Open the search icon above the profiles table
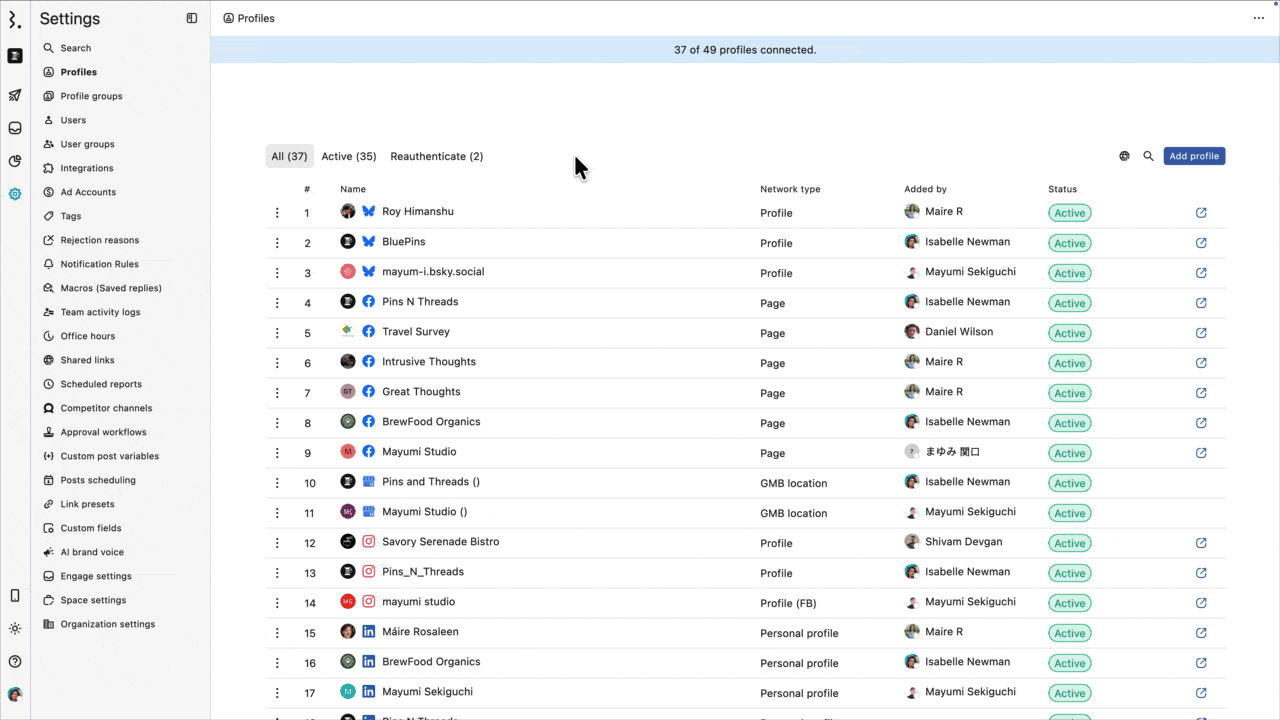The image size is (1280, 720). (x=1148, y=156)
